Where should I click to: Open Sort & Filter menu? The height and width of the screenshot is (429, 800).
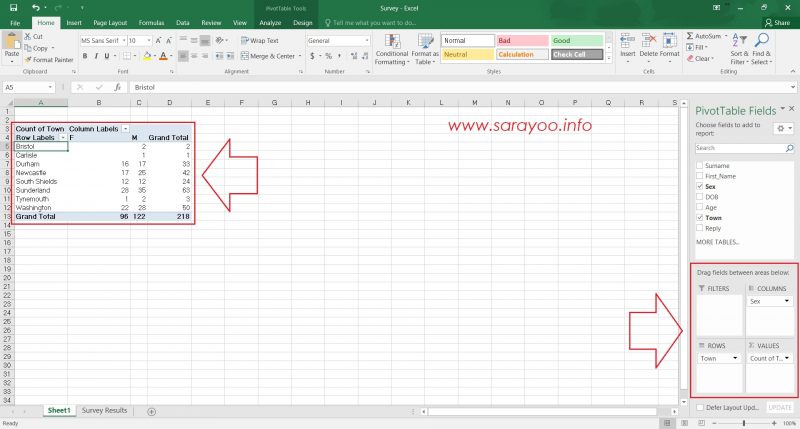tap(739, 49)
